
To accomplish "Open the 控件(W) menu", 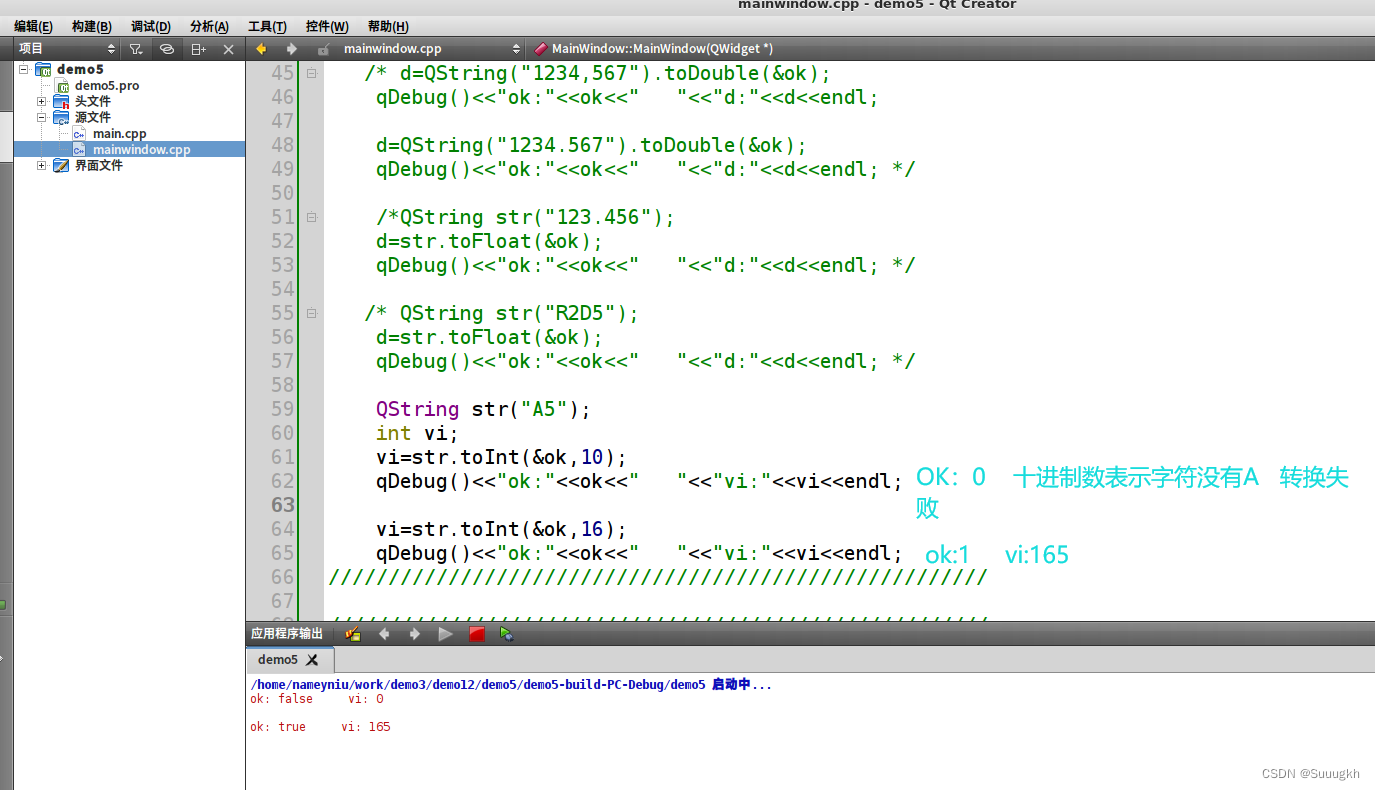I will point(327,26).
